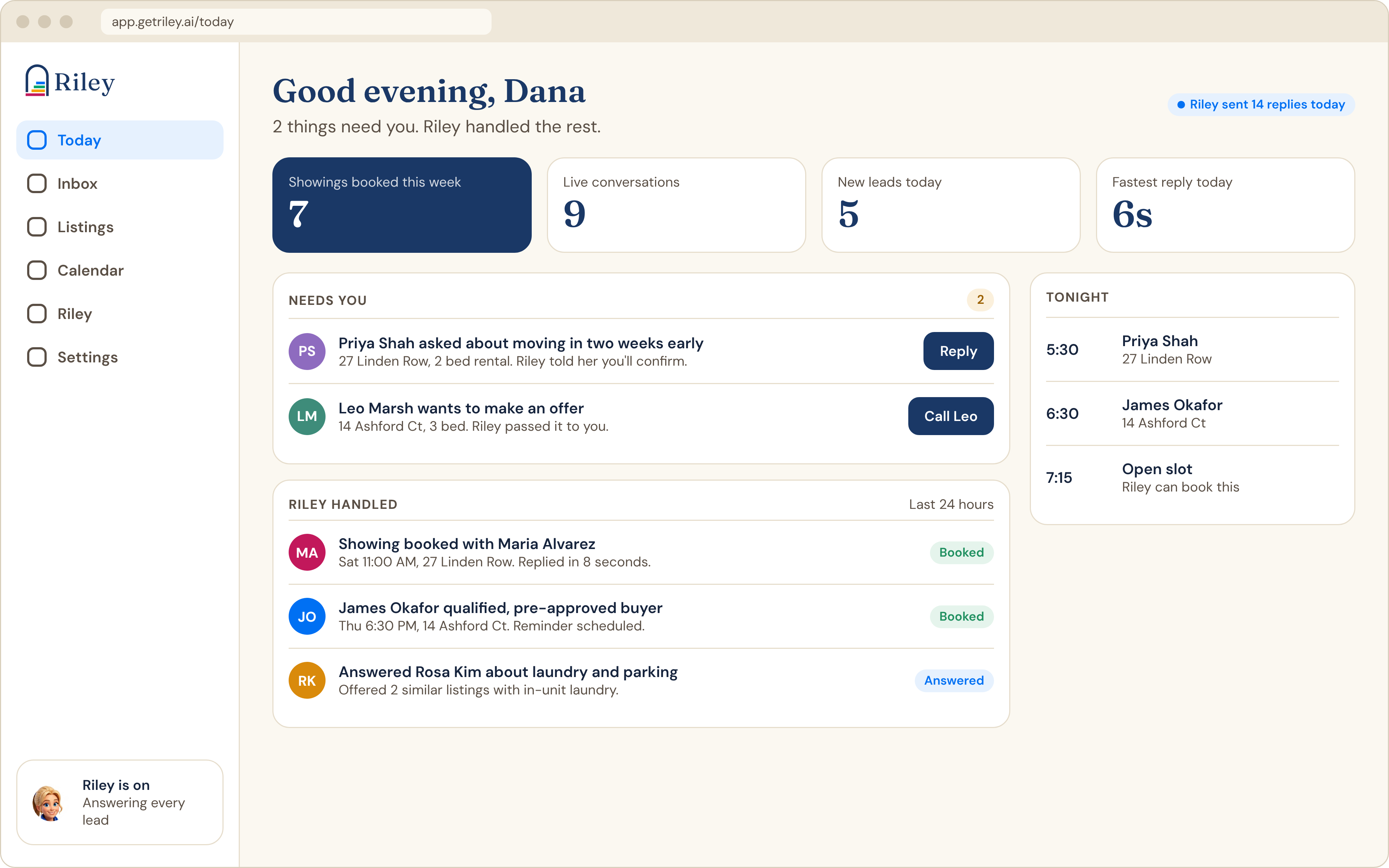Click the JO avatar for James Okafor
Image resolution: width=1389 pixels, height=868 pixels.
click(307, 617)
